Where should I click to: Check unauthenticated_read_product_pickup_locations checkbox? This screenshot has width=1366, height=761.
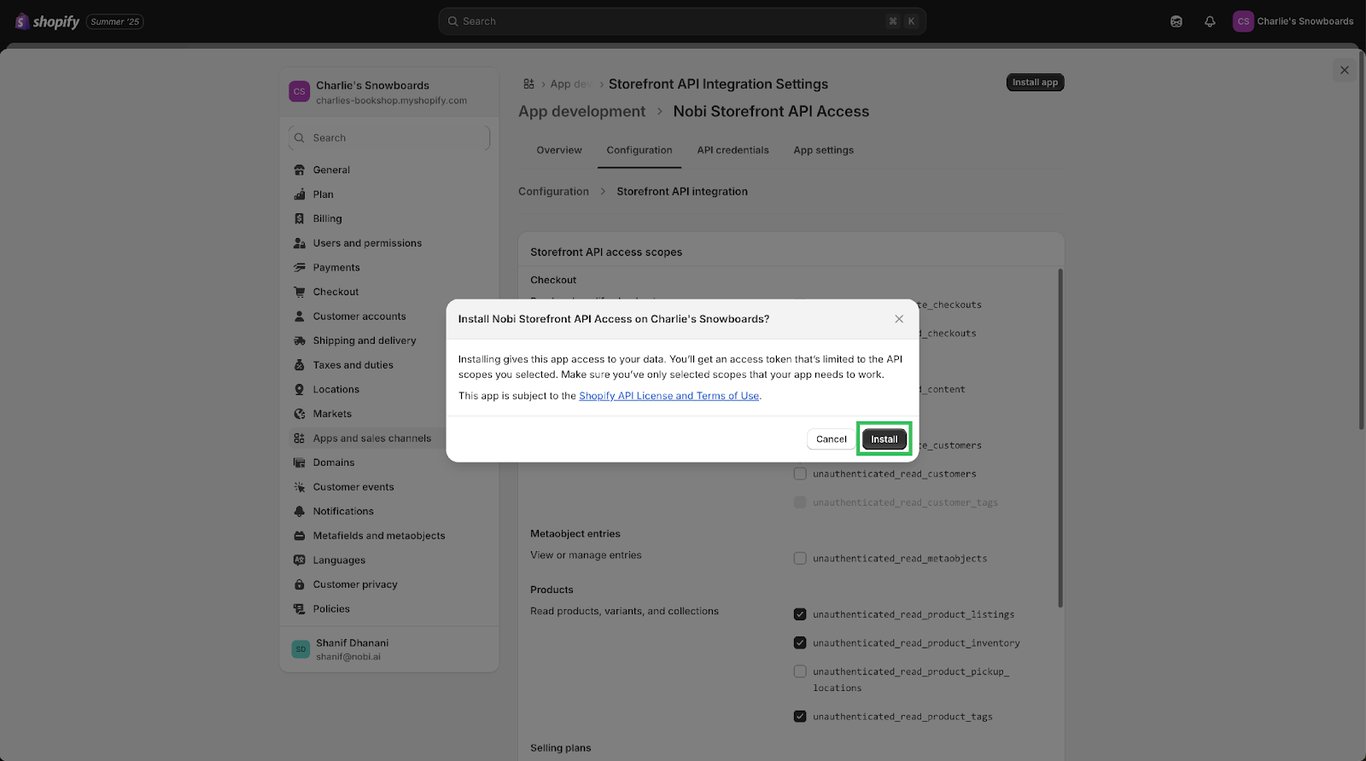(800, 671)
